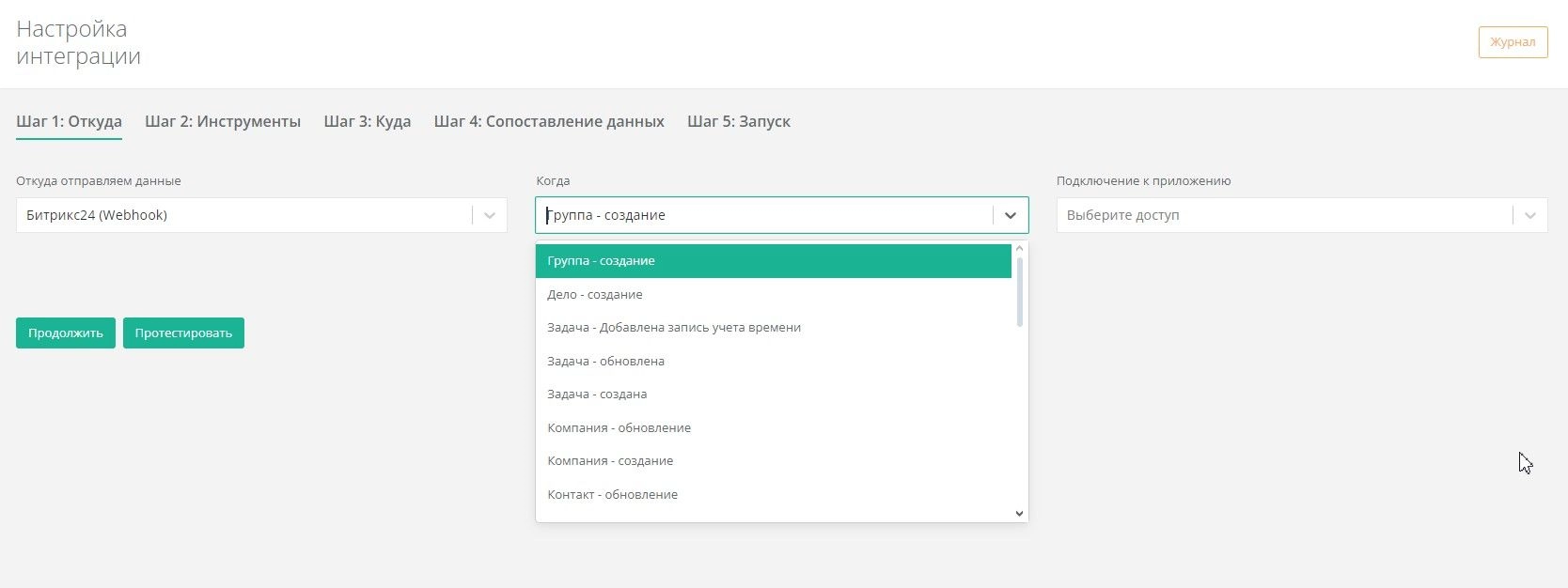The height and width of the screenshot is (588, 1568).
Task: Go to Шаг 3: Куда tab
Action: click(x=367, y=121)
